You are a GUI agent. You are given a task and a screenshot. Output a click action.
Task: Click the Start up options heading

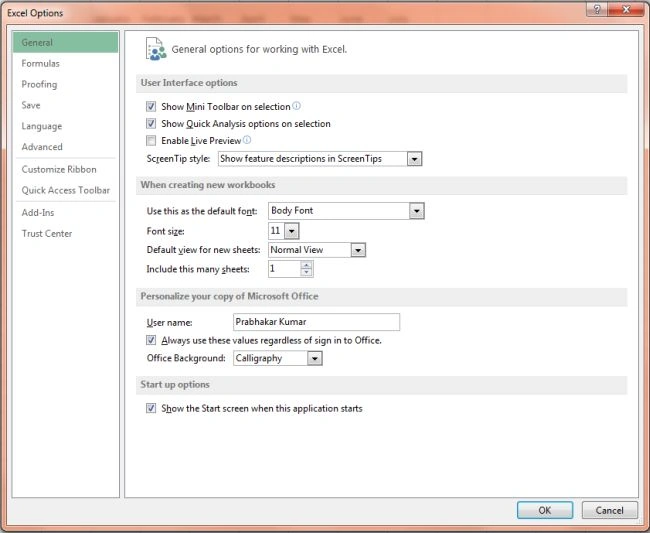point(175,385)
